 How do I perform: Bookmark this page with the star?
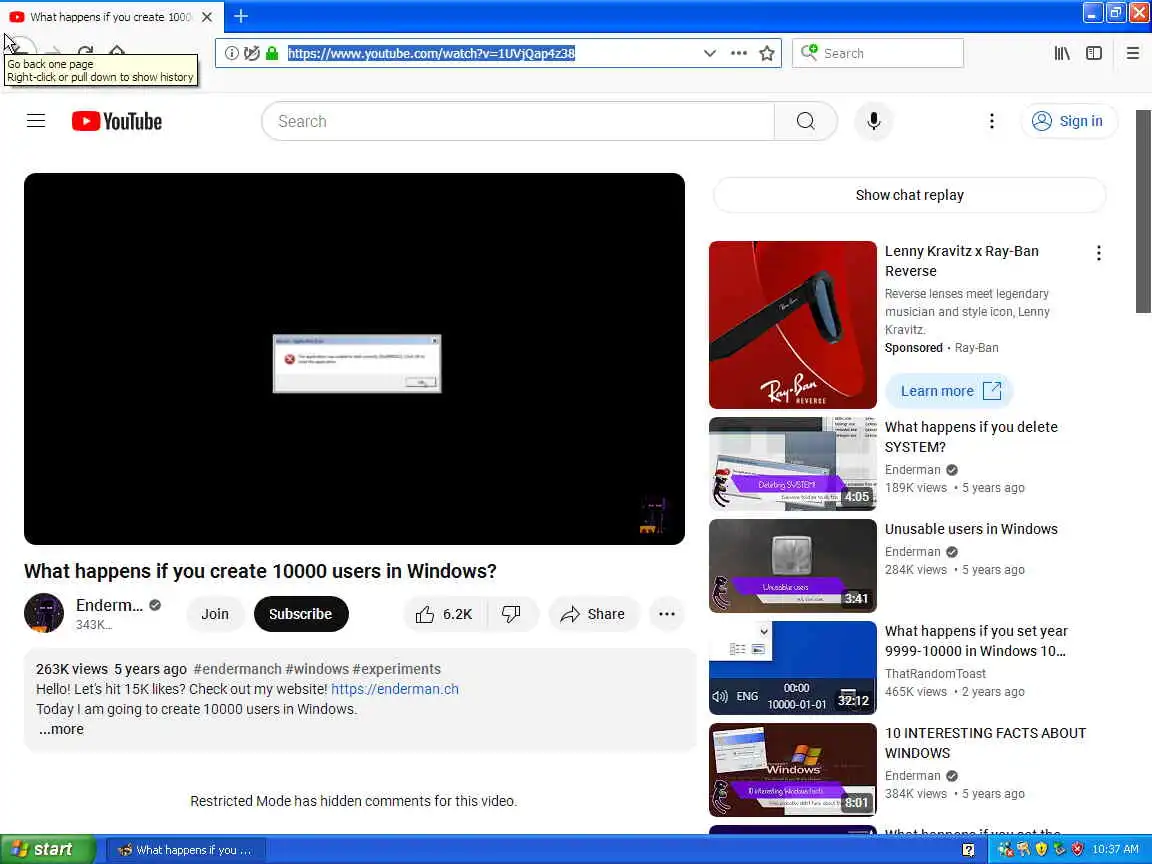(x=767, y=53)
